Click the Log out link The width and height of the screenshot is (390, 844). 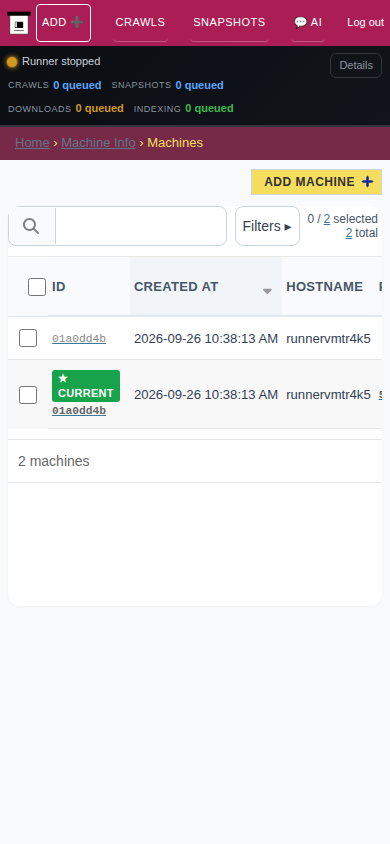[365, 23]
